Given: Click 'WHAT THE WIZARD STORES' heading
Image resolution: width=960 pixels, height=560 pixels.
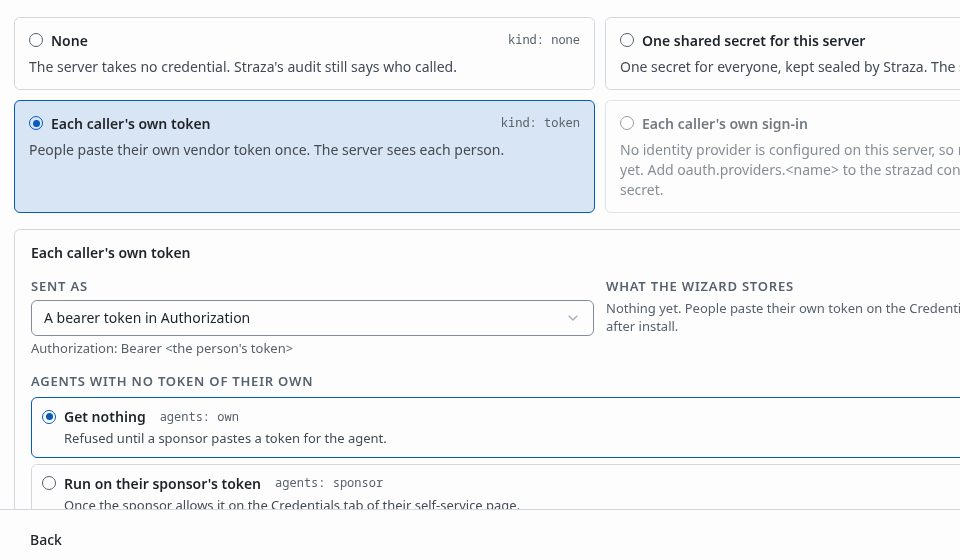Looking at the screenshot, I should click(700, 286).
